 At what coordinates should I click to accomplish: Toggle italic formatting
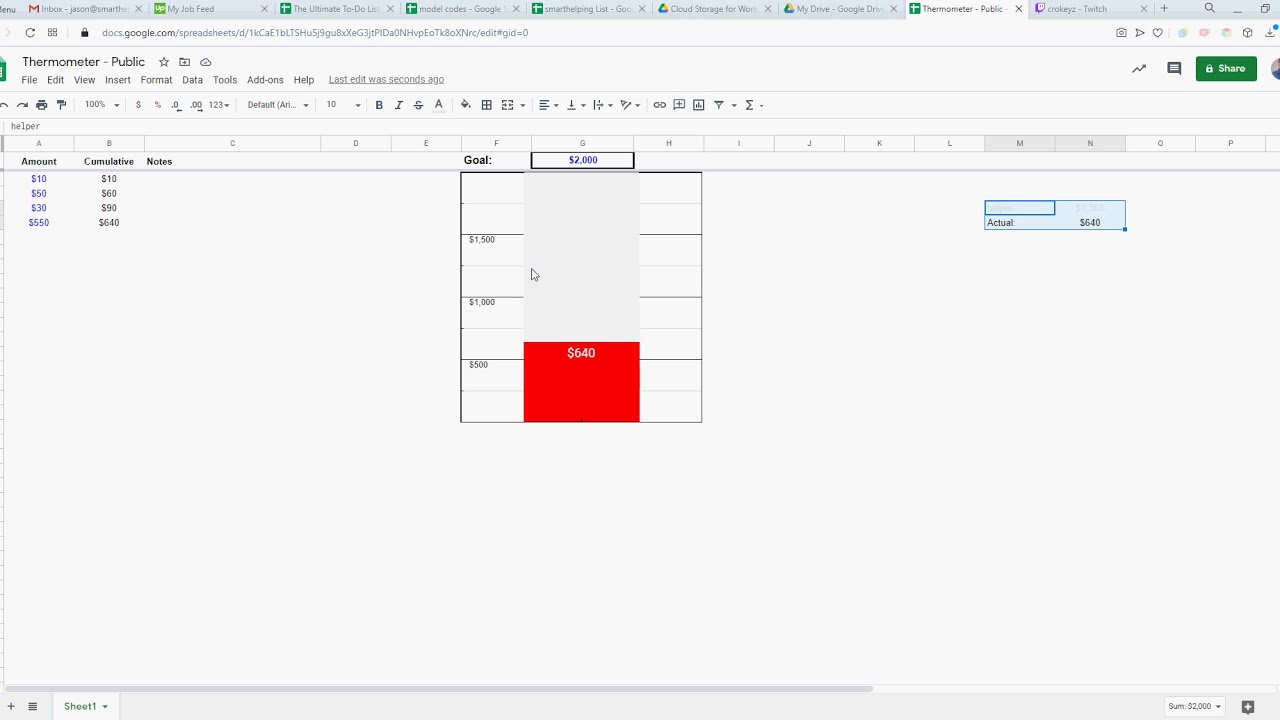point(398,105)
